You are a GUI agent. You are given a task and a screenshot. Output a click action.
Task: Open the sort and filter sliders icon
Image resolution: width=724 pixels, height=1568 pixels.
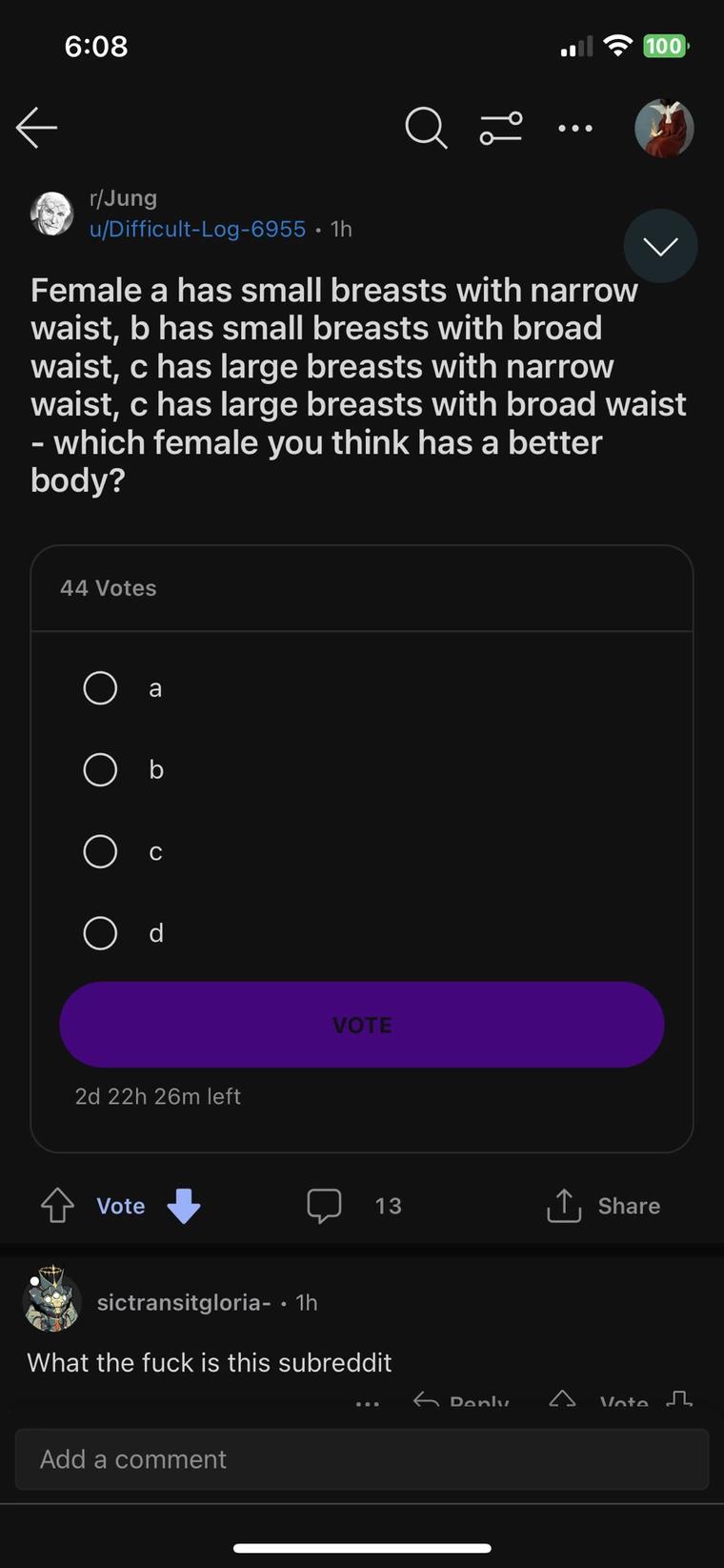pos(500,128)
